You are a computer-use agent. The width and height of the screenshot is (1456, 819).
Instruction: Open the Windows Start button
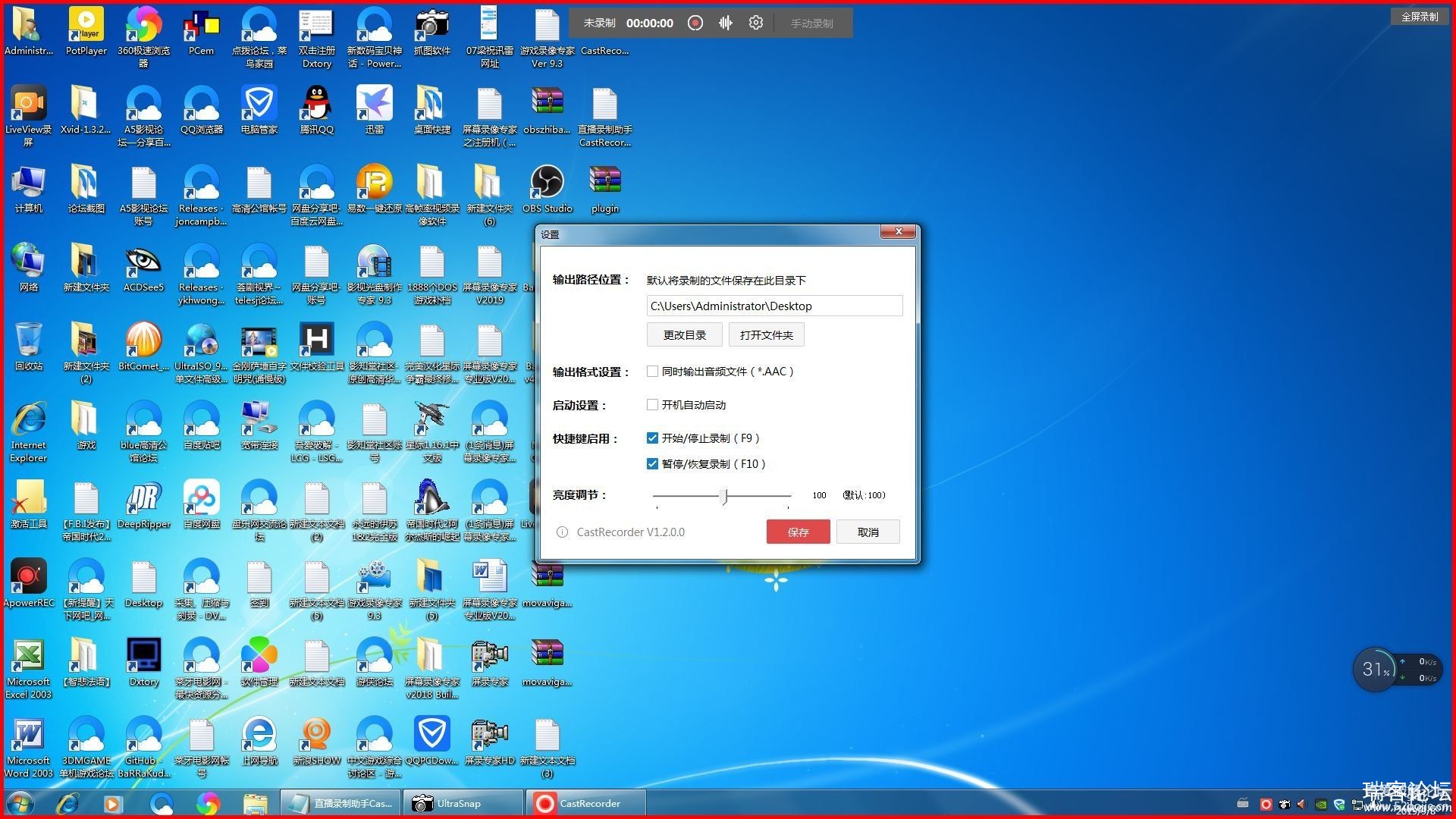tap(20, 803)
